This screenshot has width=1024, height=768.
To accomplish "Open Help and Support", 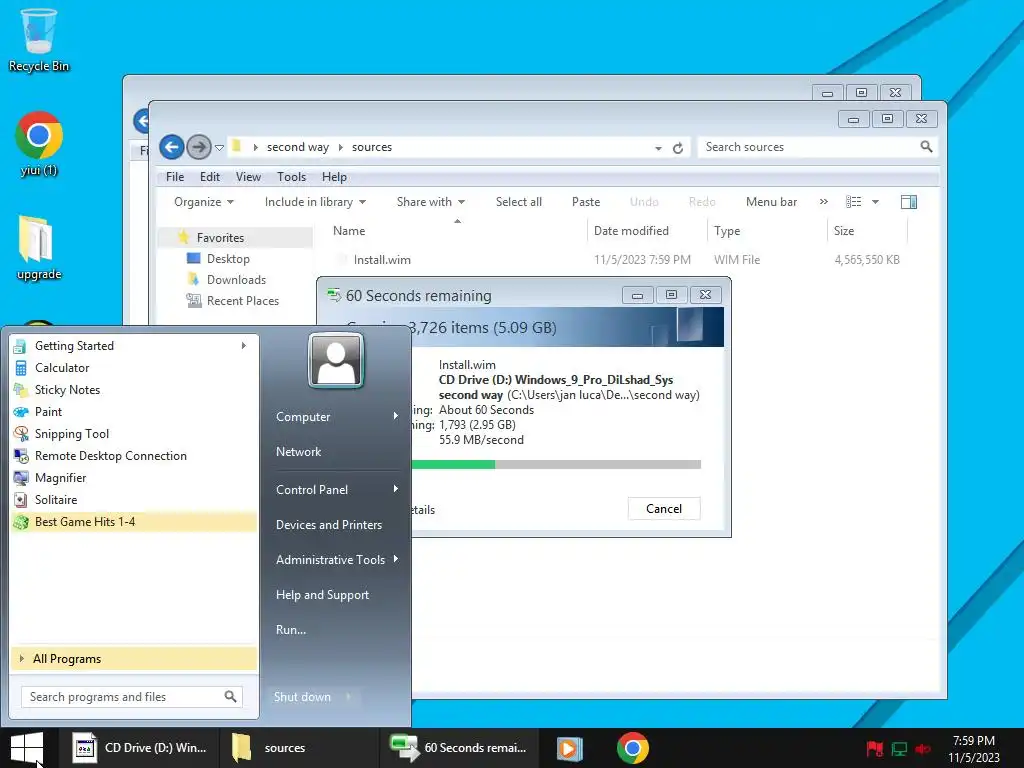I will coord(336,595).
